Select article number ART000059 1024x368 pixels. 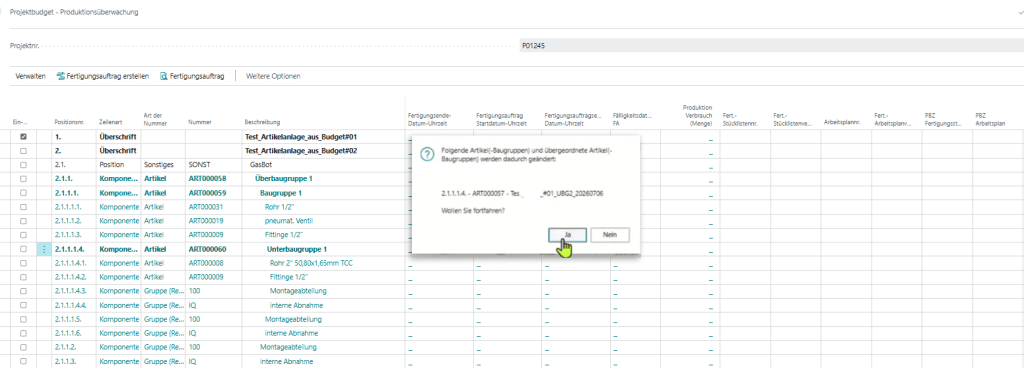point(207,193)
